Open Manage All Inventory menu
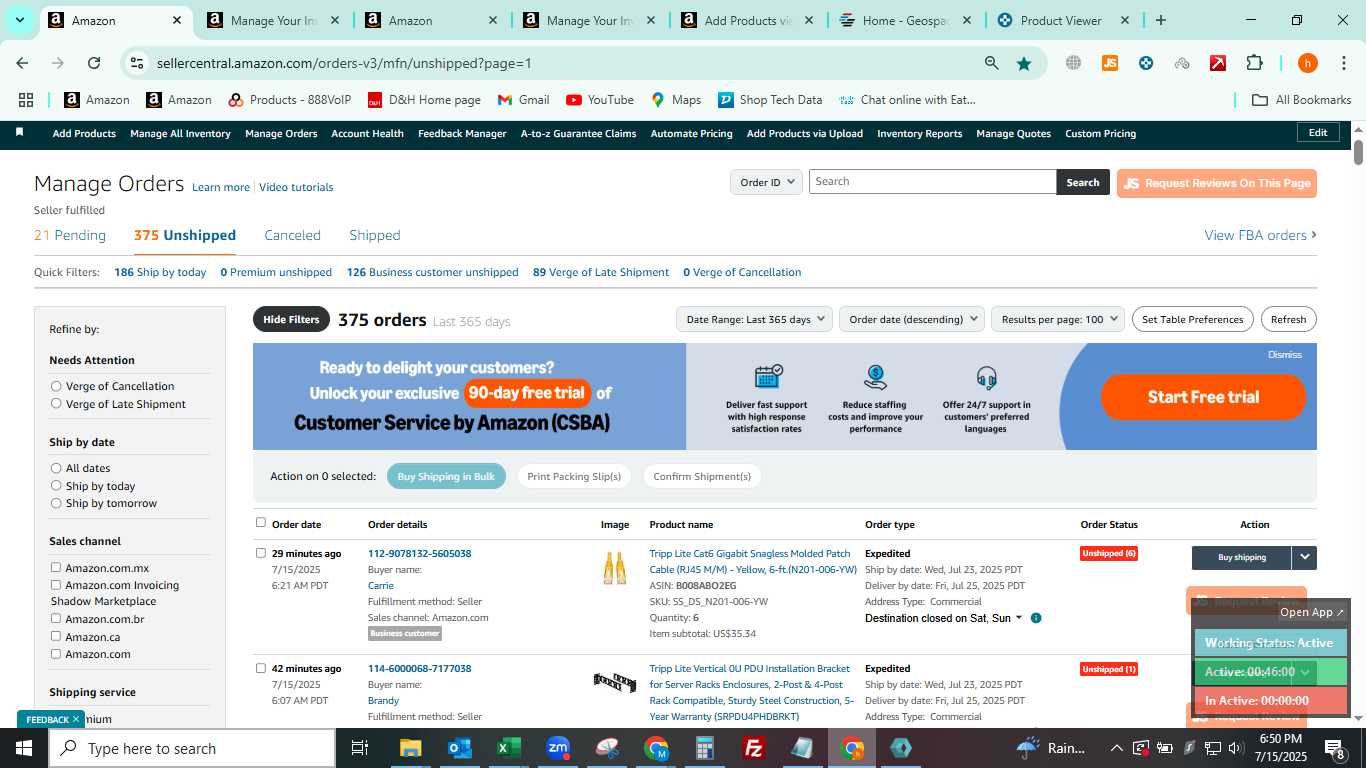Viewport: 1366px width, 768px height. pos(180,133)
